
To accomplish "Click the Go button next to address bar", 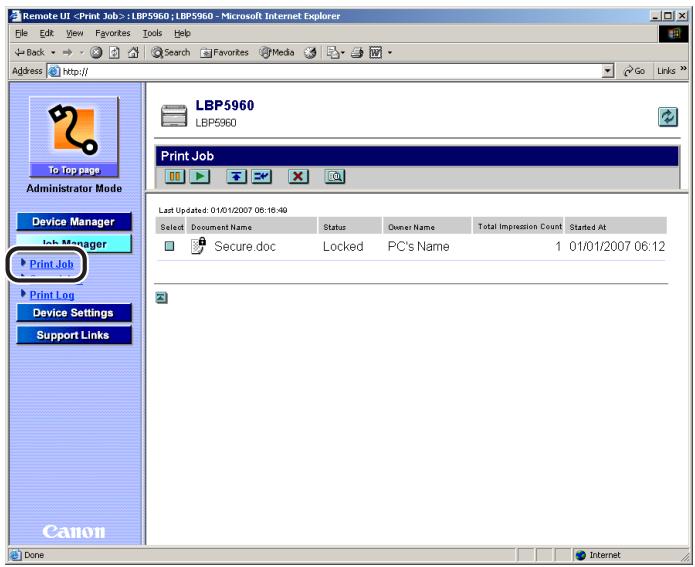I will tap(634, 71).
